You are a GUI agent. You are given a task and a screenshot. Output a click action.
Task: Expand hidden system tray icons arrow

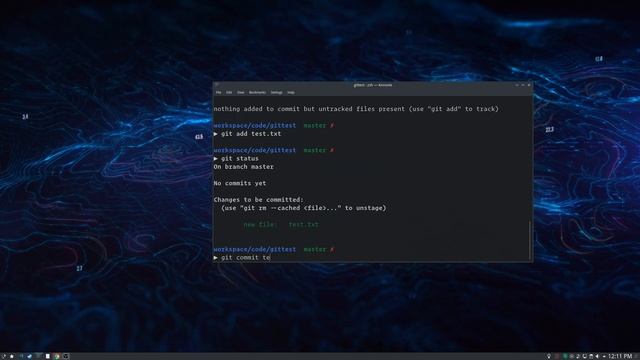click(604, 356)
